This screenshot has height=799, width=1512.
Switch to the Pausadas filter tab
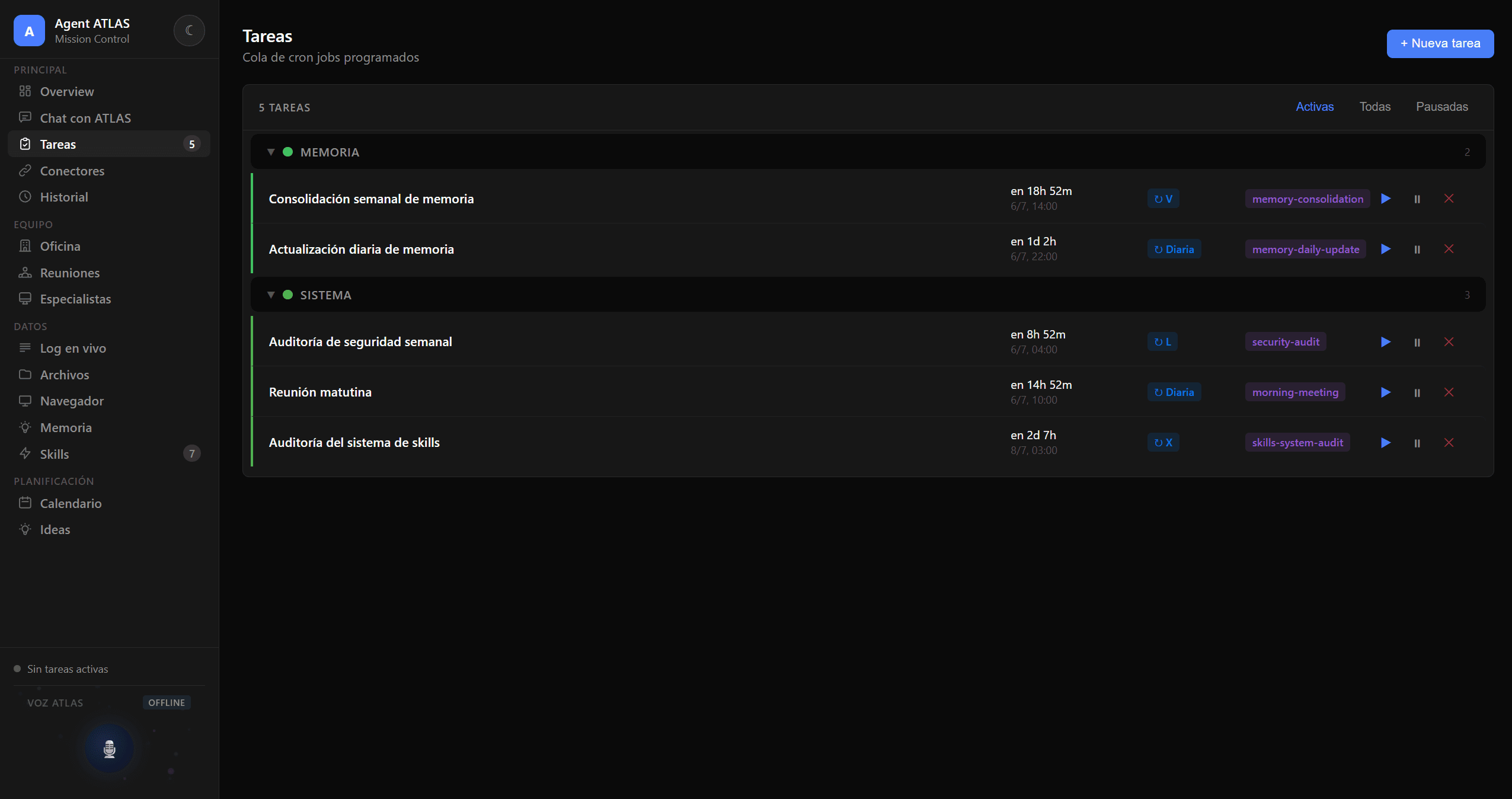point(1441,107)
